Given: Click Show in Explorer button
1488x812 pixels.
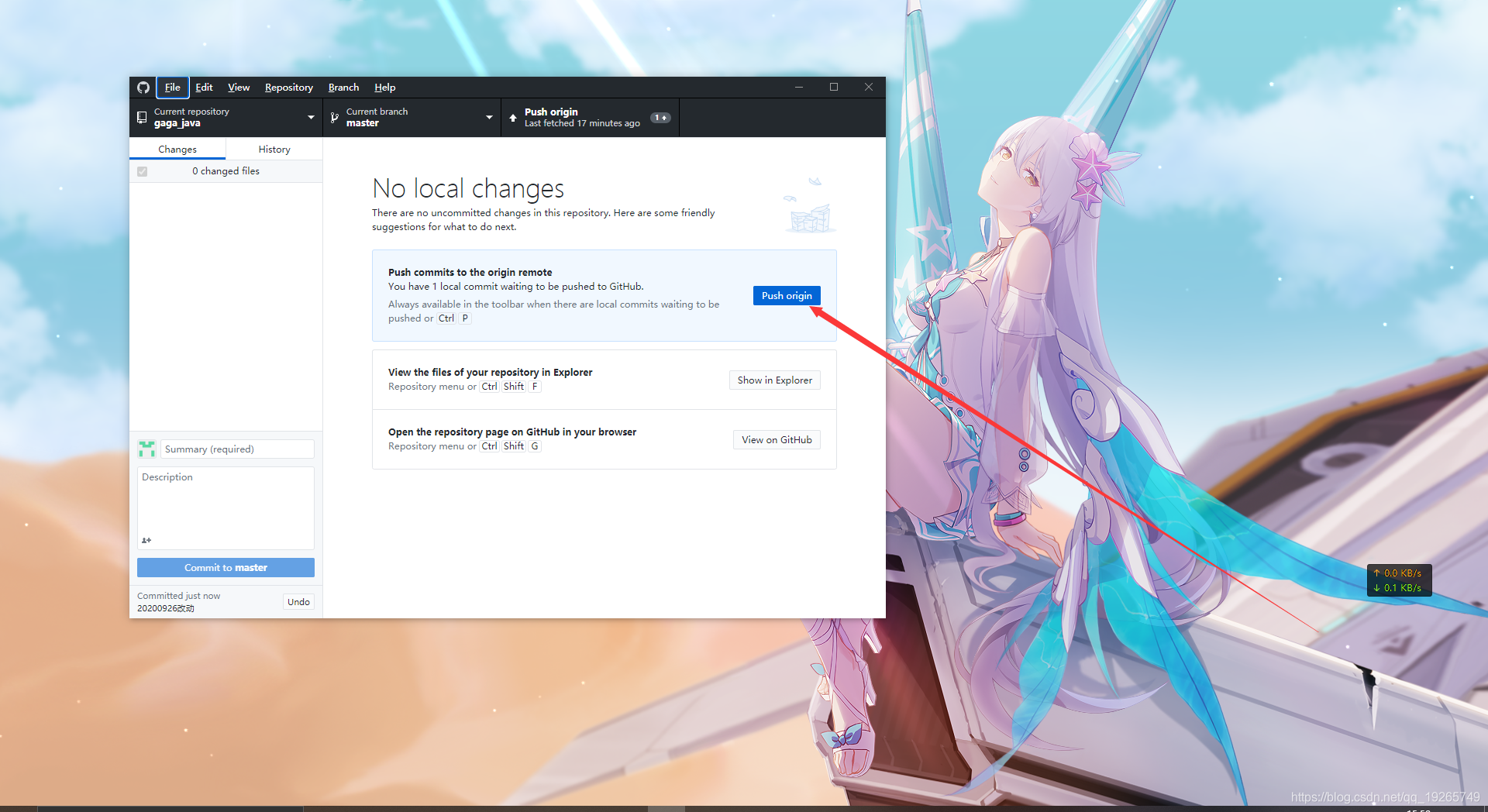Looking at the screenshot, I should [775, 380].
